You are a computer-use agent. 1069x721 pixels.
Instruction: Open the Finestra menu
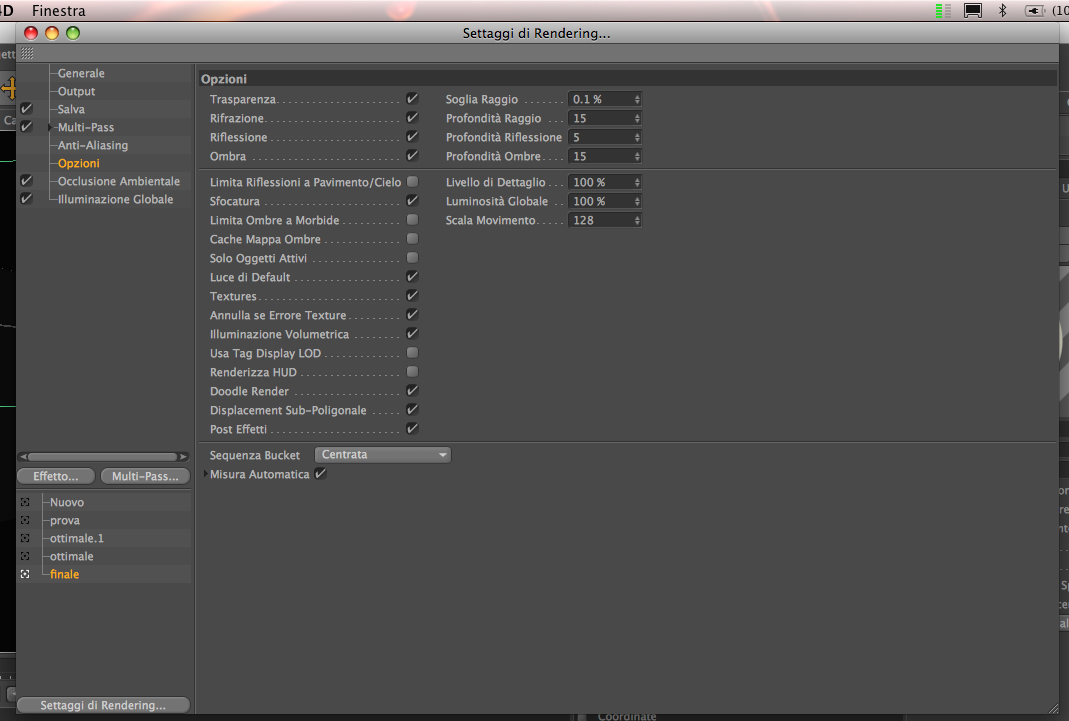tap(59, 10)
